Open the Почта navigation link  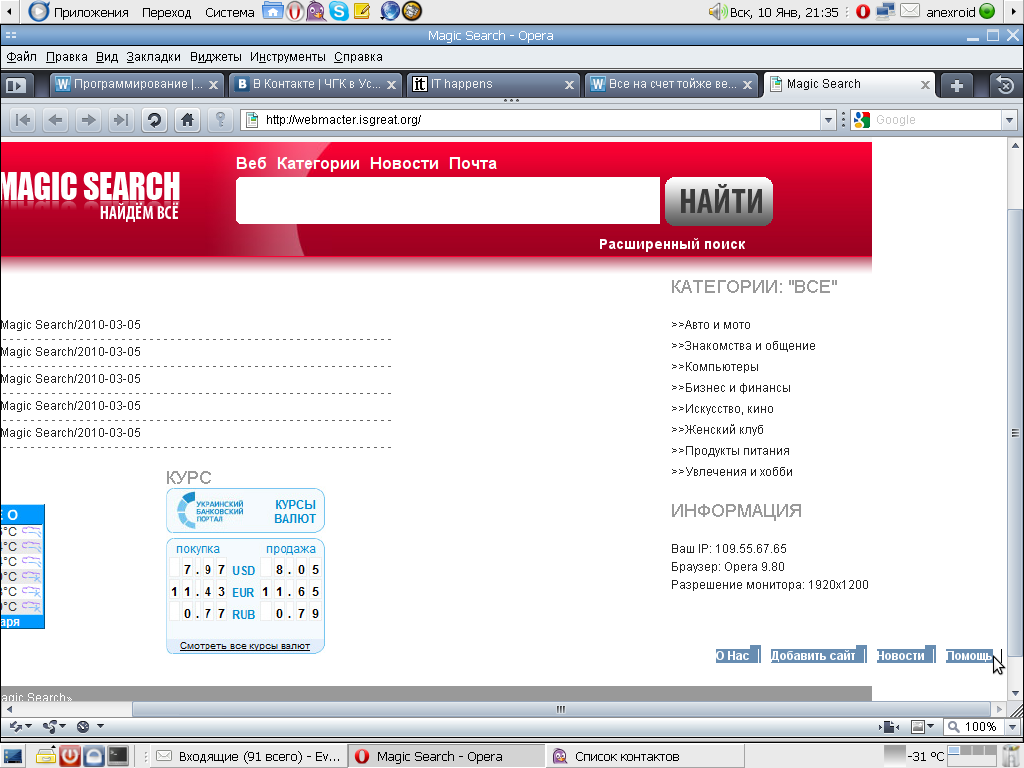pyautogui.click(x=473, y=163)
